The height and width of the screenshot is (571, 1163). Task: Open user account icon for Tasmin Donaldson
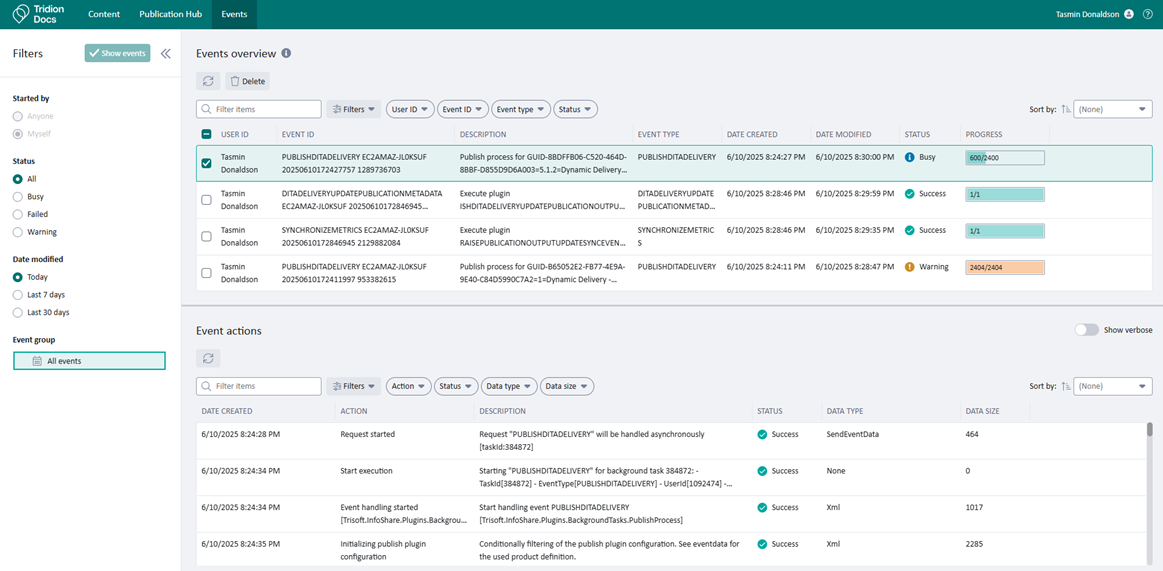click(x=1129, y=14)
